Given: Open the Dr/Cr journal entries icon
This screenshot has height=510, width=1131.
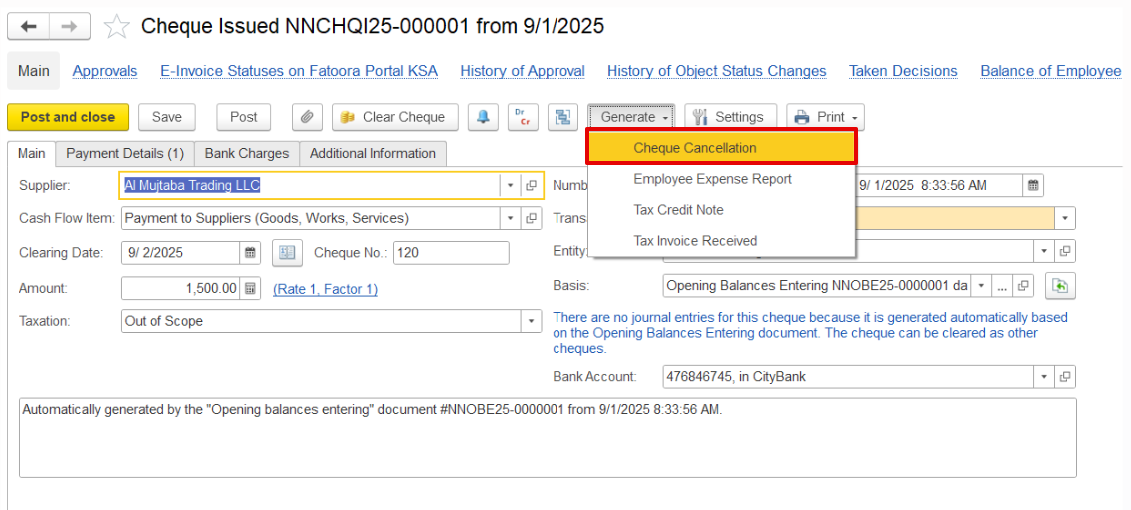Looking at the screenshot, I should (523, 117).
